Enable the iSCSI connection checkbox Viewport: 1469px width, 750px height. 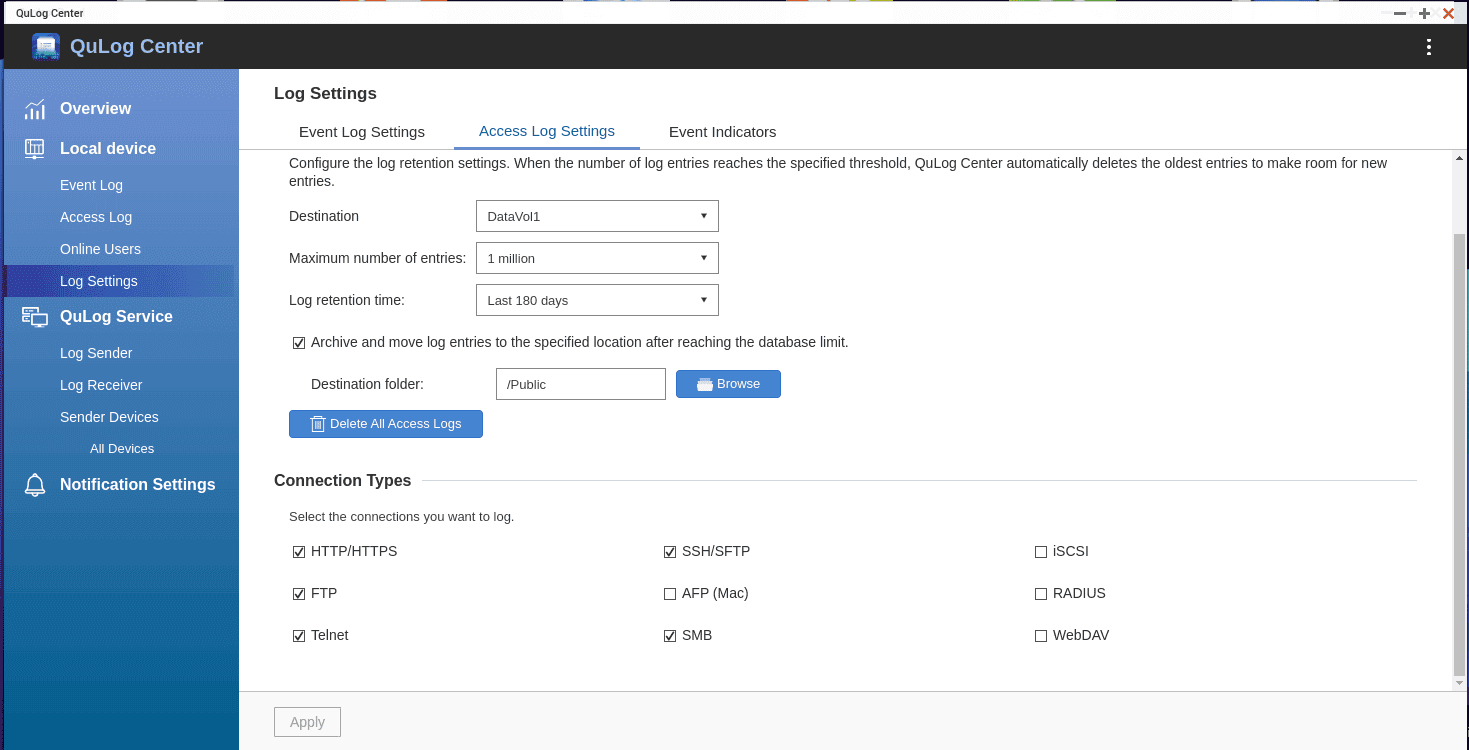point(1041,552)
